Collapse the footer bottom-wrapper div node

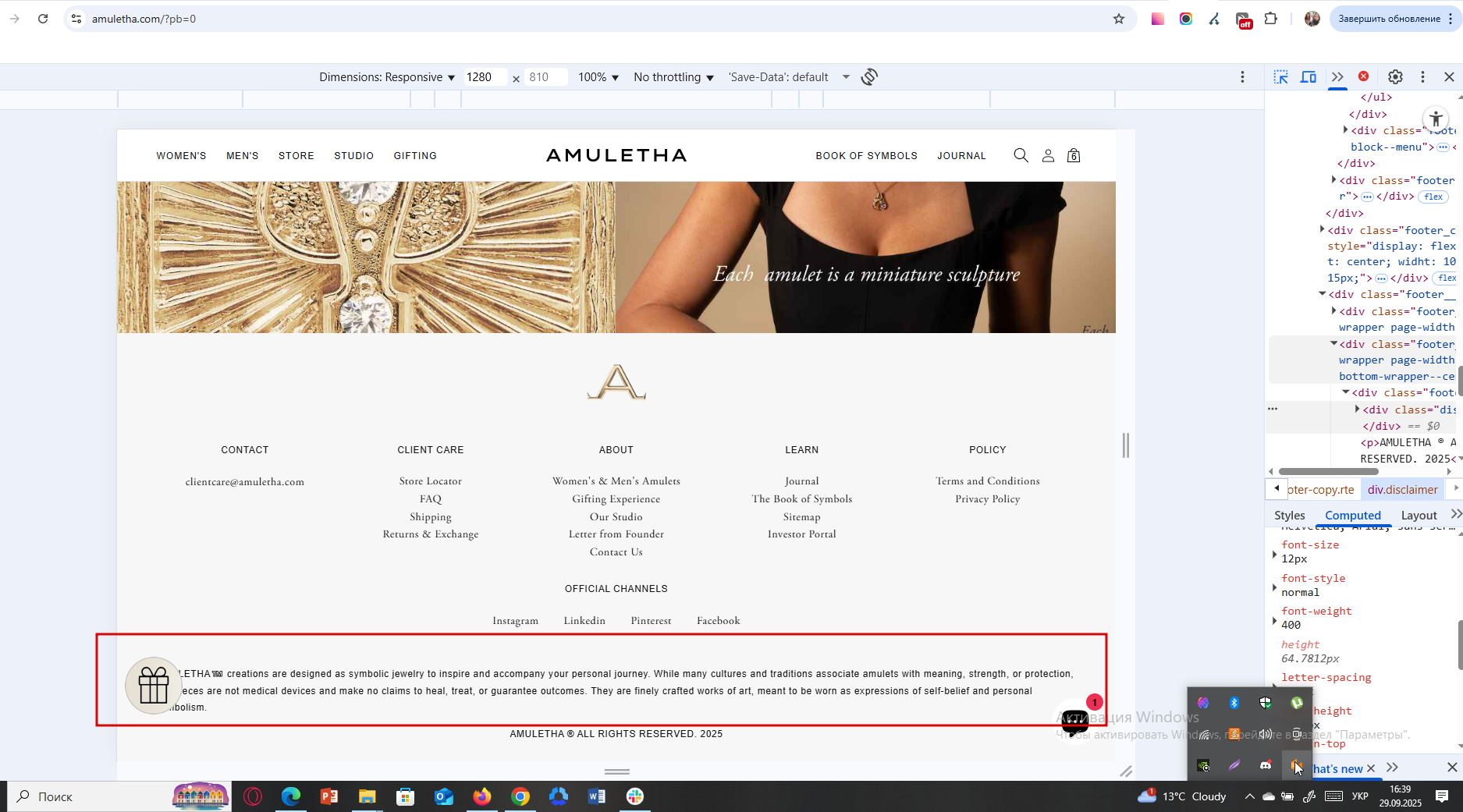click(x=1333, y=343)
